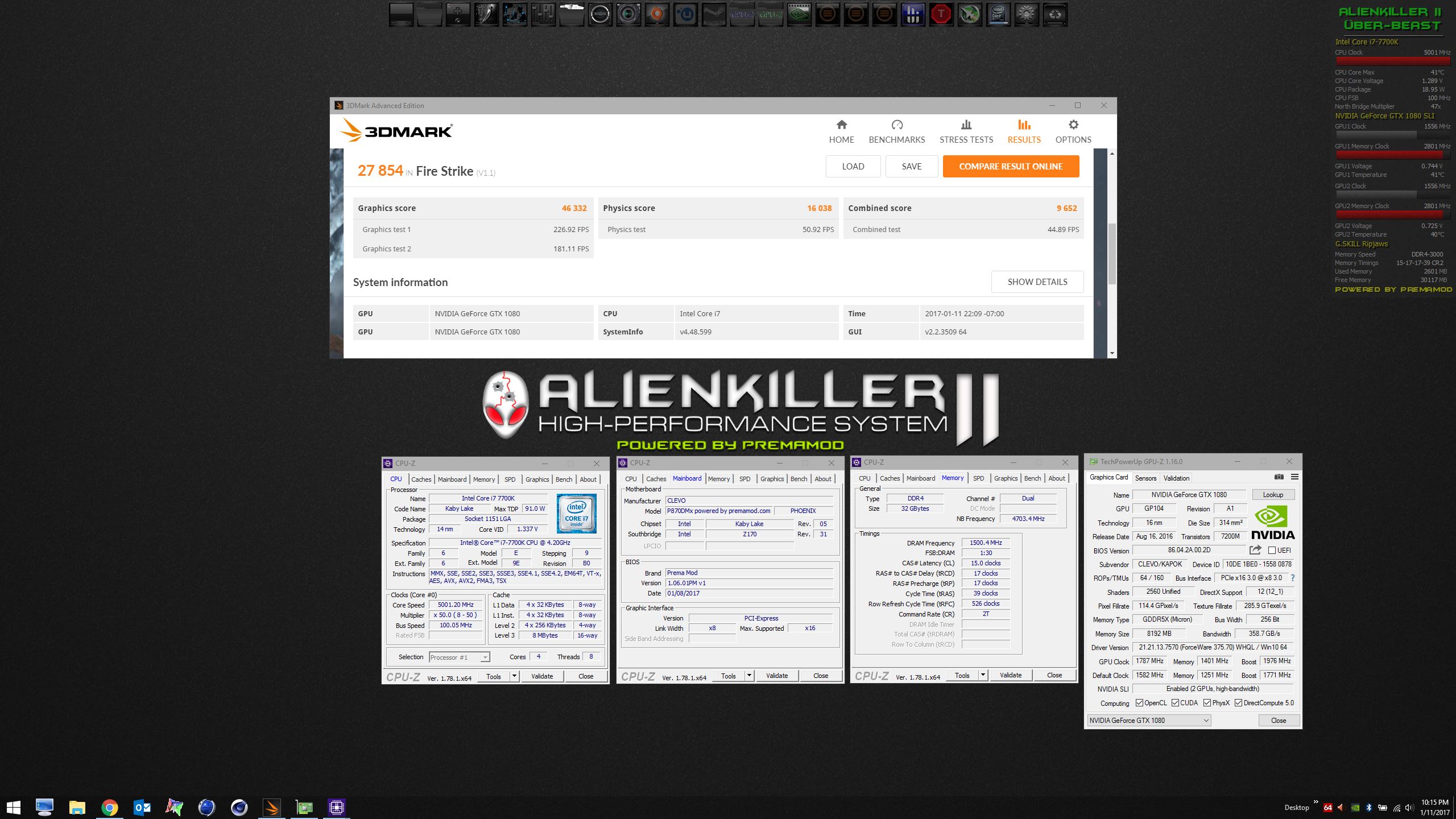
Task: Click Validate in the CPU-Z CPU window
Action: 542,676
